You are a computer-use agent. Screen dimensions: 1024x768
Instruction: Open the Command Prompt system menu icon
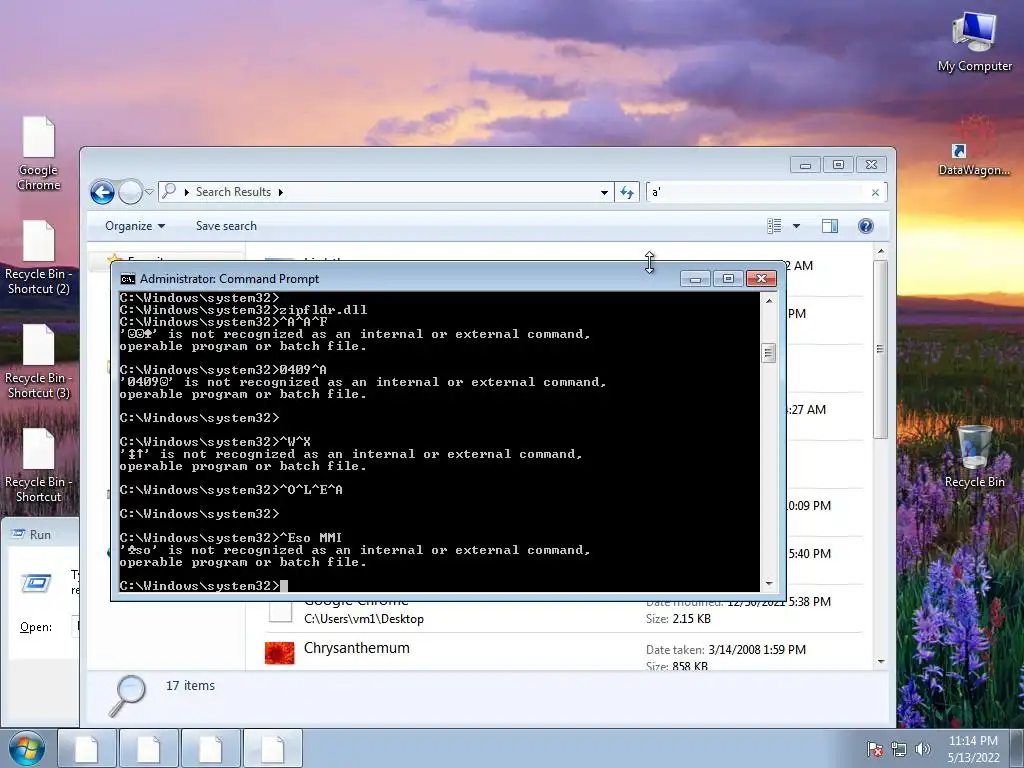pyautogui.click(x=127, y=279)
